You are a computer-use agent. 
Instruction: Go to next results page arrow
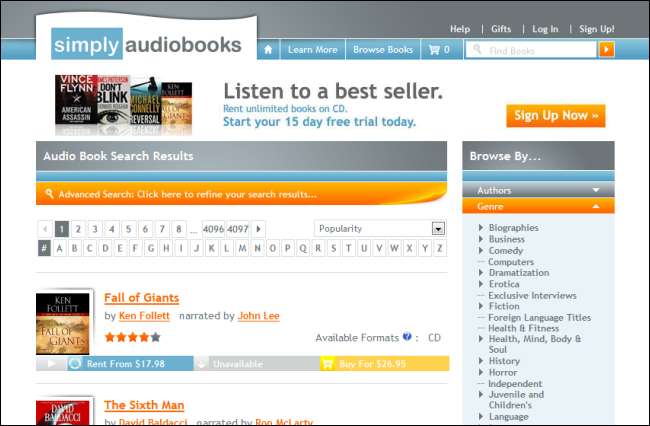(x=258, y=229)
